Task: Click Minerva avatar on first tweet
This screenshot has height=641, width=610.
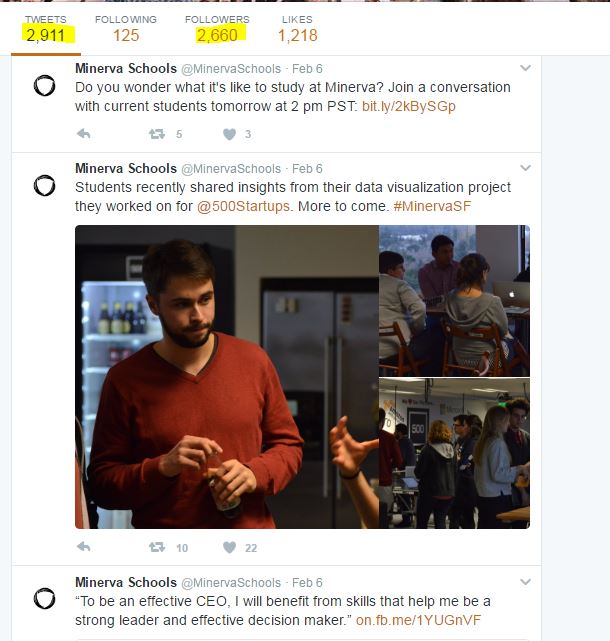Action: [44, 86]
